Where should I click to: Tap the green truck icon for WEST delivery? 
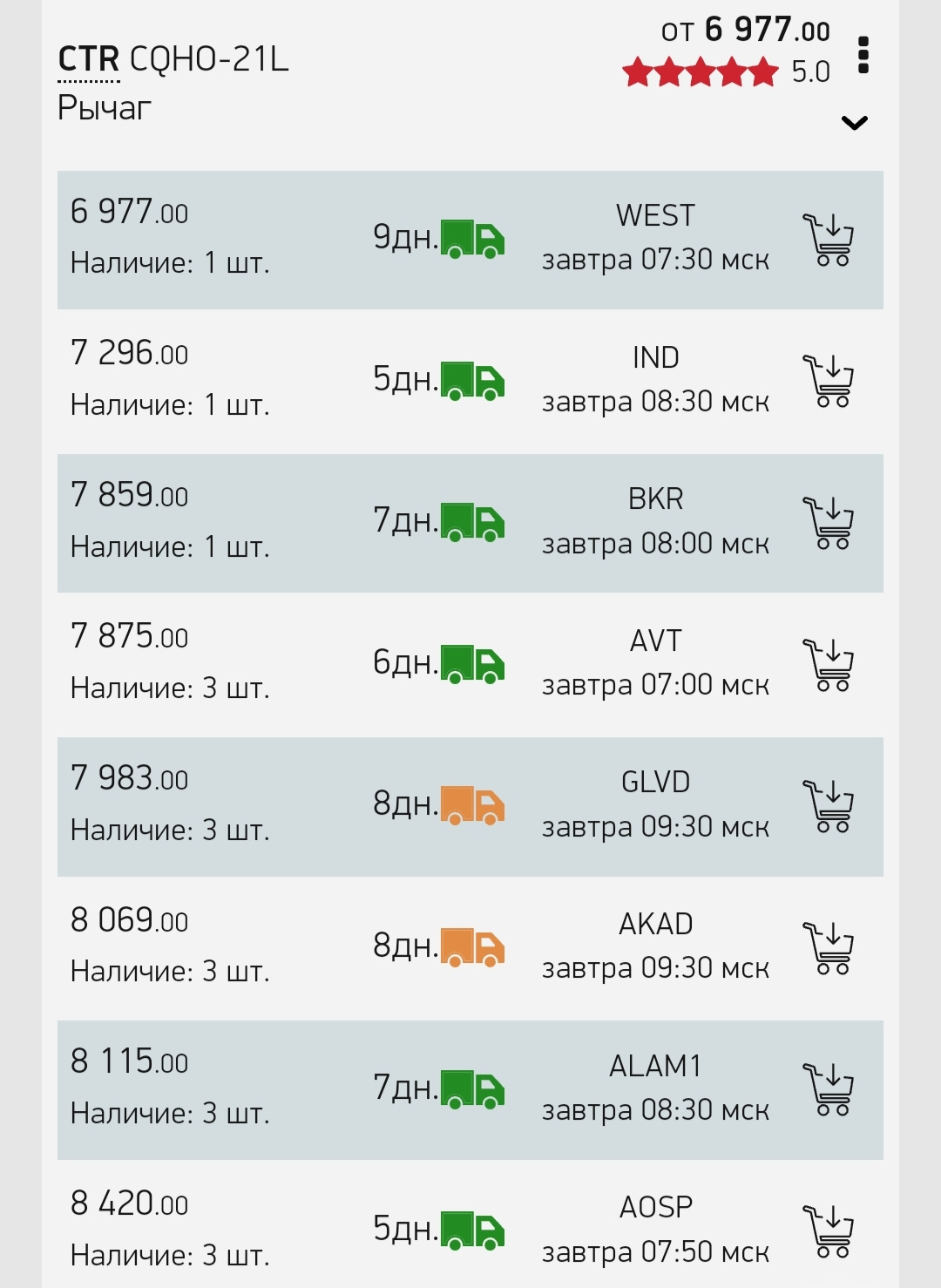[x=472, y=240]
